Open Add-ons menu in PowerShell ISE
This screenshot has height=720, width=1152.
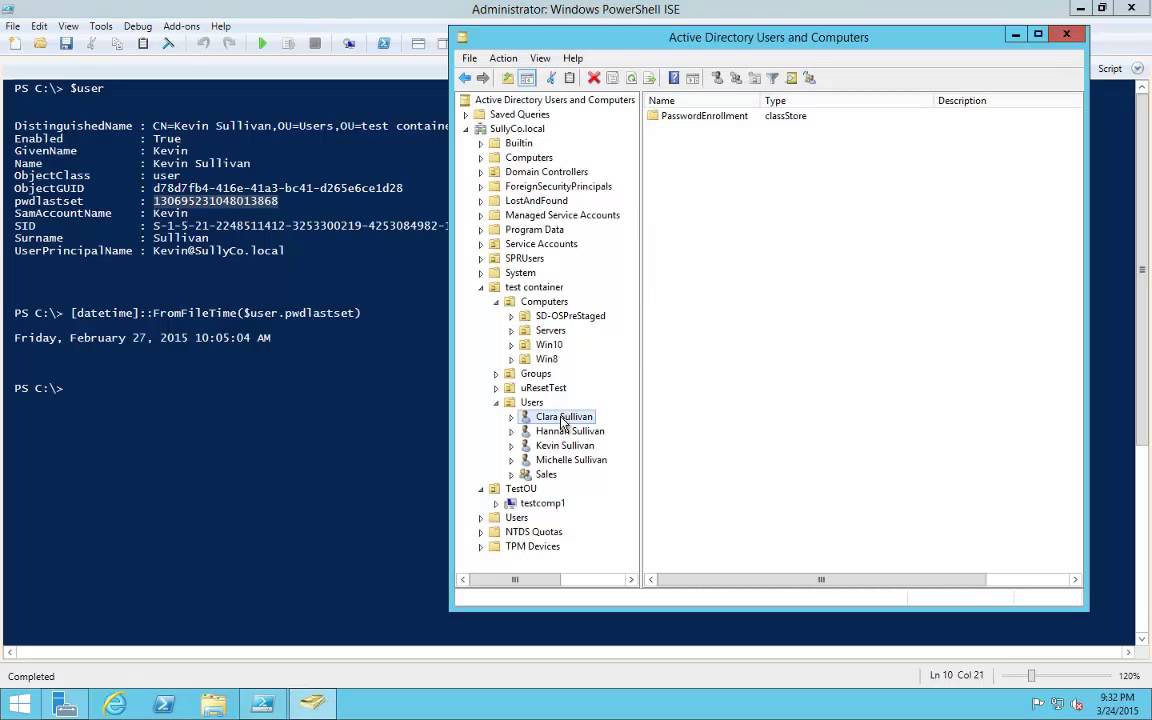181,26
